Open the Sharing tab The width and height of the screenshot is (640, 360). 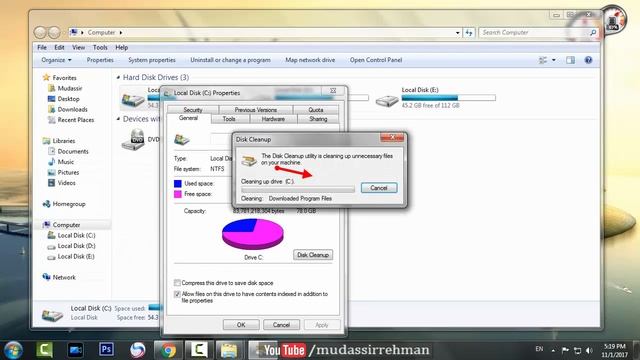pyautogui.click(x=318, y=119)
